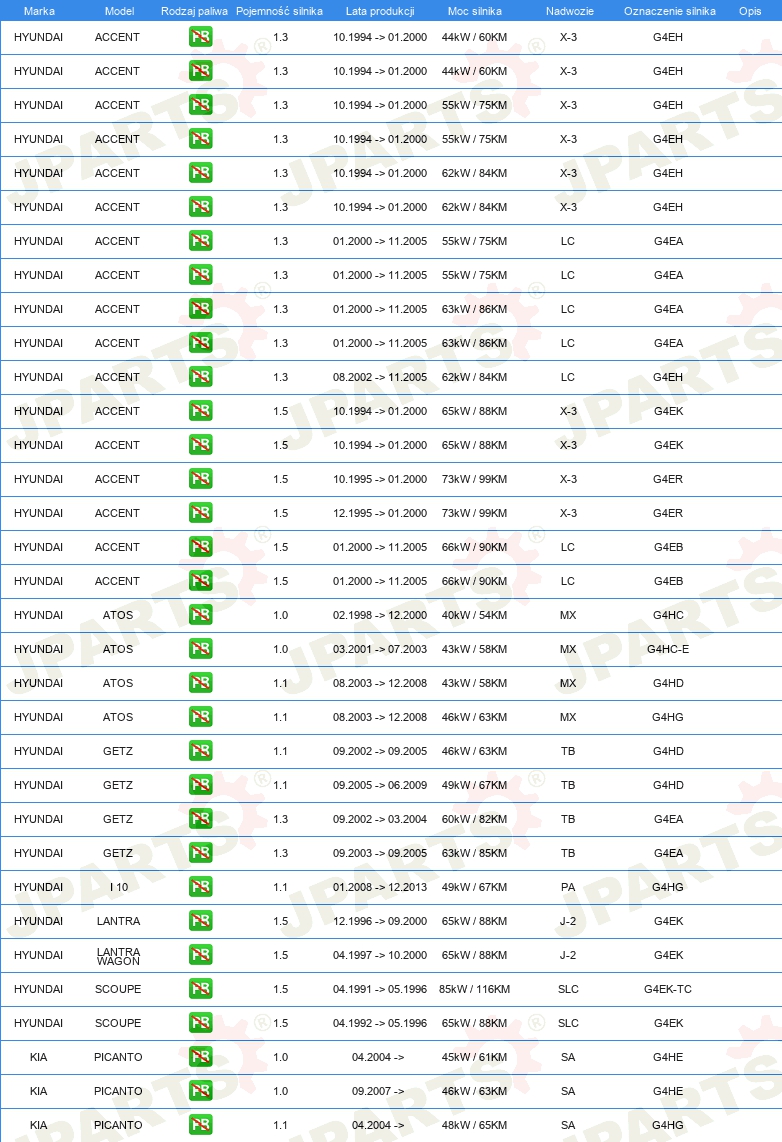The width and height of the screenshot is (782, 1142).
Task: Click fuel icon in ACCENT 12.1995 -> 01.2000 row
Action: (201, 513)
